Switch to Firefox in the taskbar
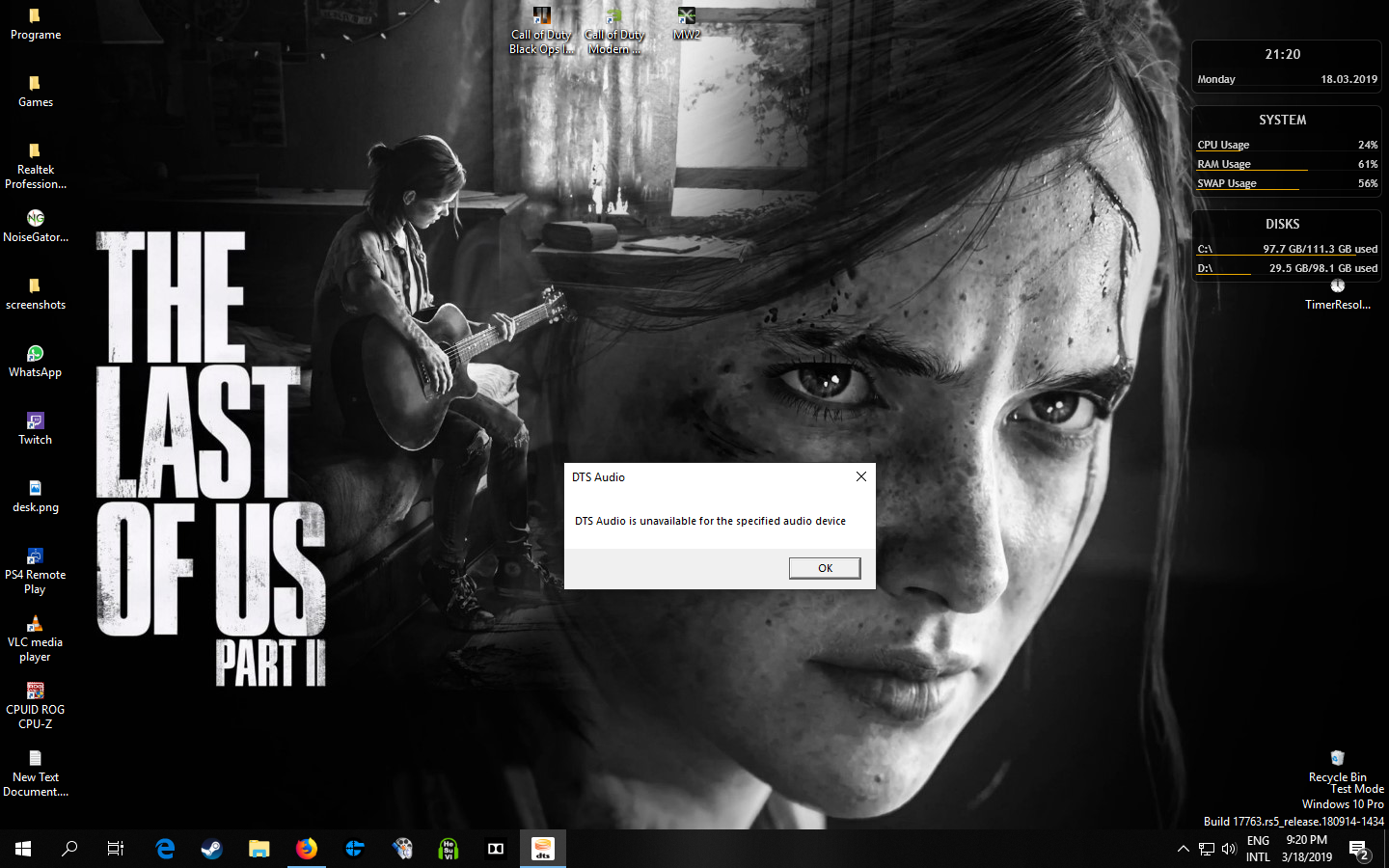1389x868 pixels. point(307,849)
